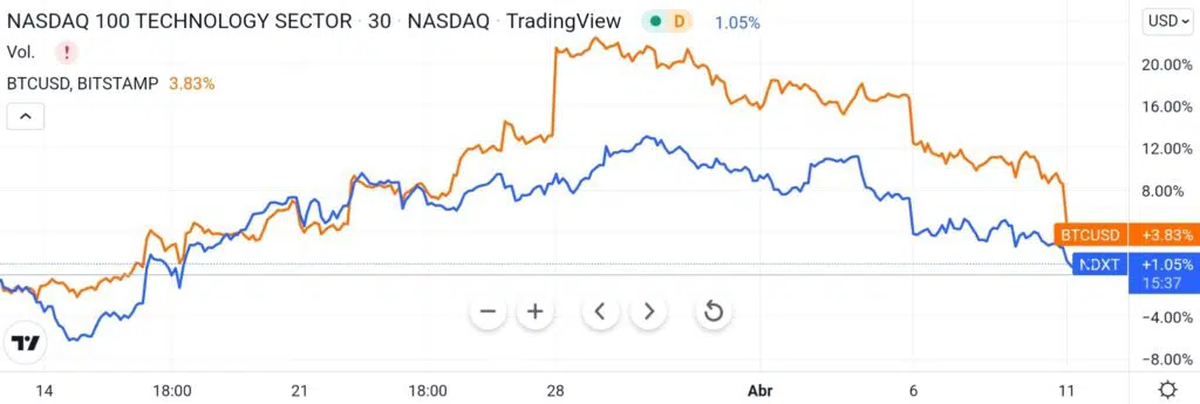Reset the chart view
The image size is (1200, 404).
click(x=713, y=312)
